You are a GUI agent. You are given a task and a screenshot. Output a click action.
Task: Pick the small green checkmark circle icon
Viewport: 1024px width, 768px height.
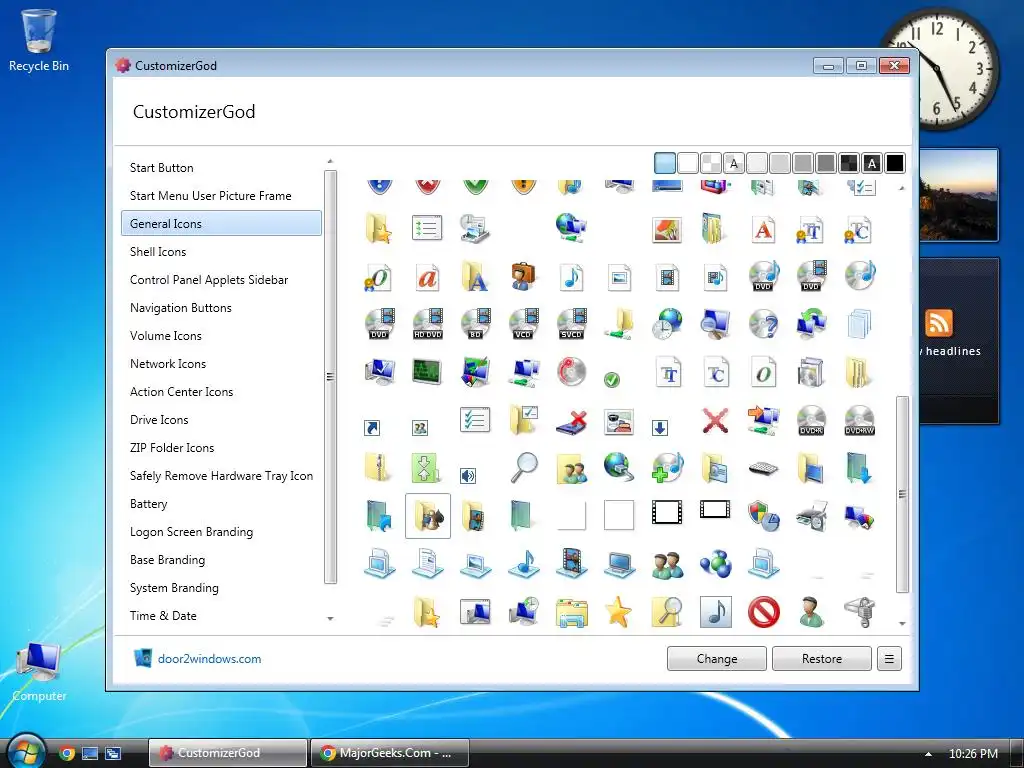click(612, 379)
